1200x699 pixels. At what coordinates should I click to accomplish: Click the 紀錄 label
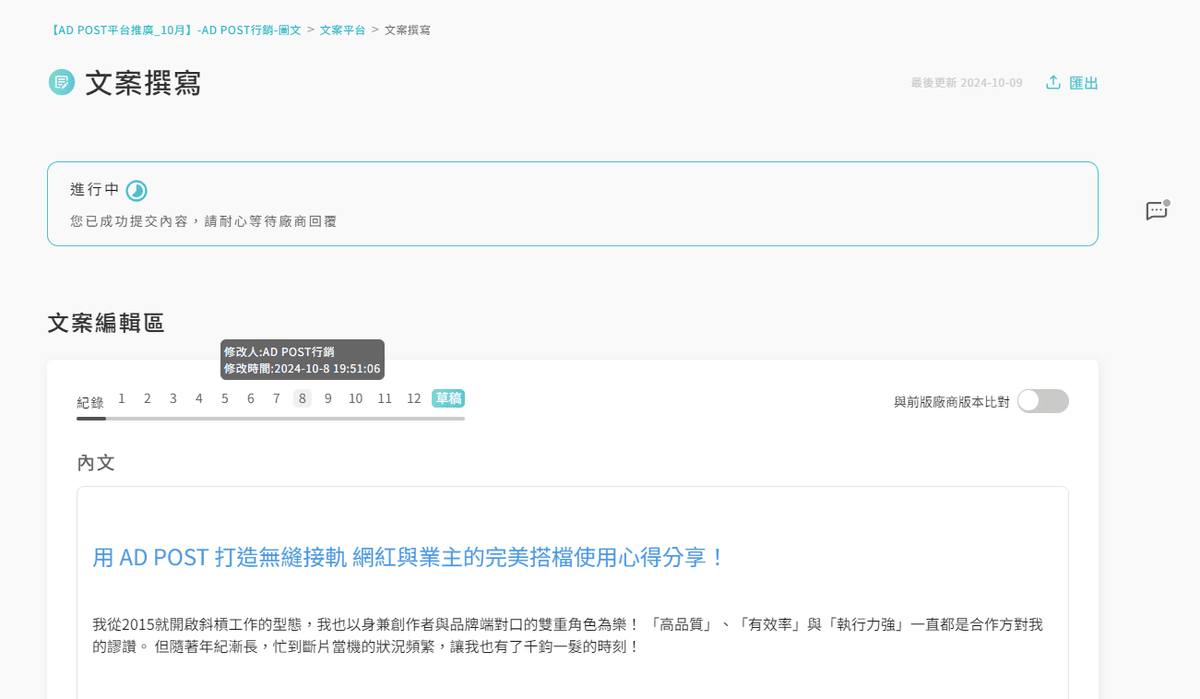(90, 402)
